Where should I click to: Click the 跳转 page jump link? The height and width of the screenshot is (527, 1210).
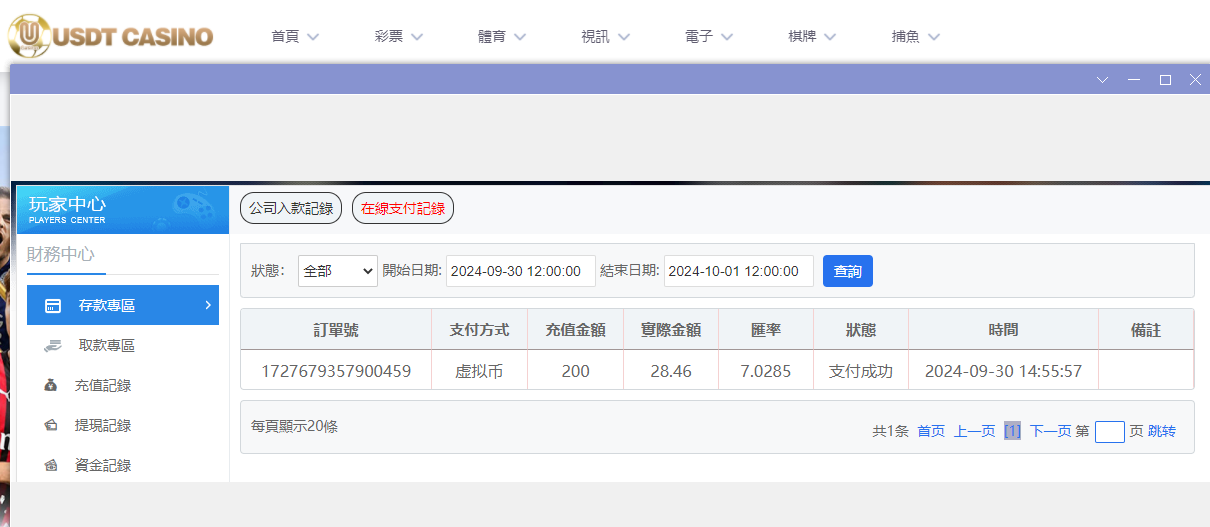pyautogui.click(x=1161, y=431)
